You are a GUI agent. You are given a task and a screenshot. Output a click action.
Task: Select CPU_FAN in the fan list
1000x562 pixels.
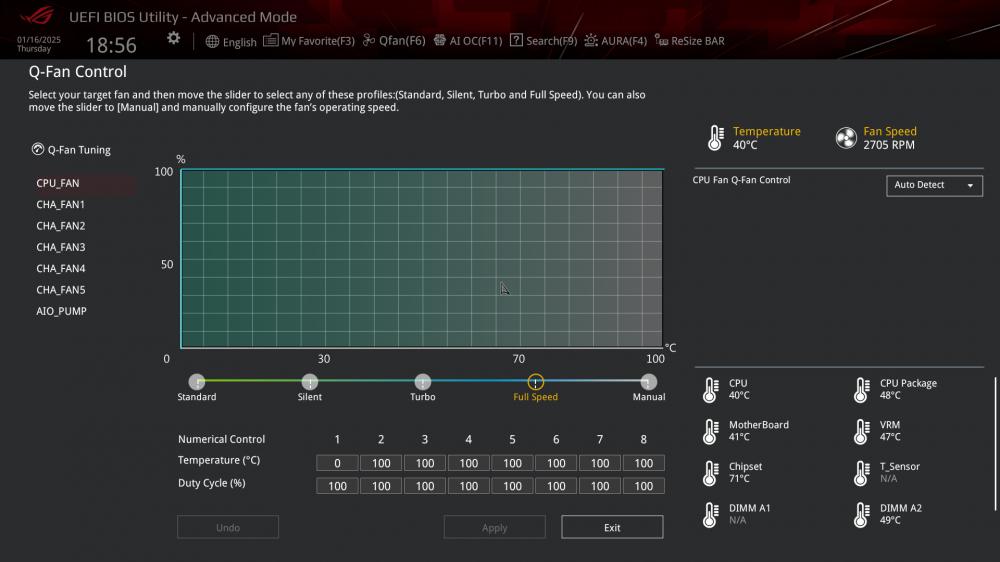[57, 183]
